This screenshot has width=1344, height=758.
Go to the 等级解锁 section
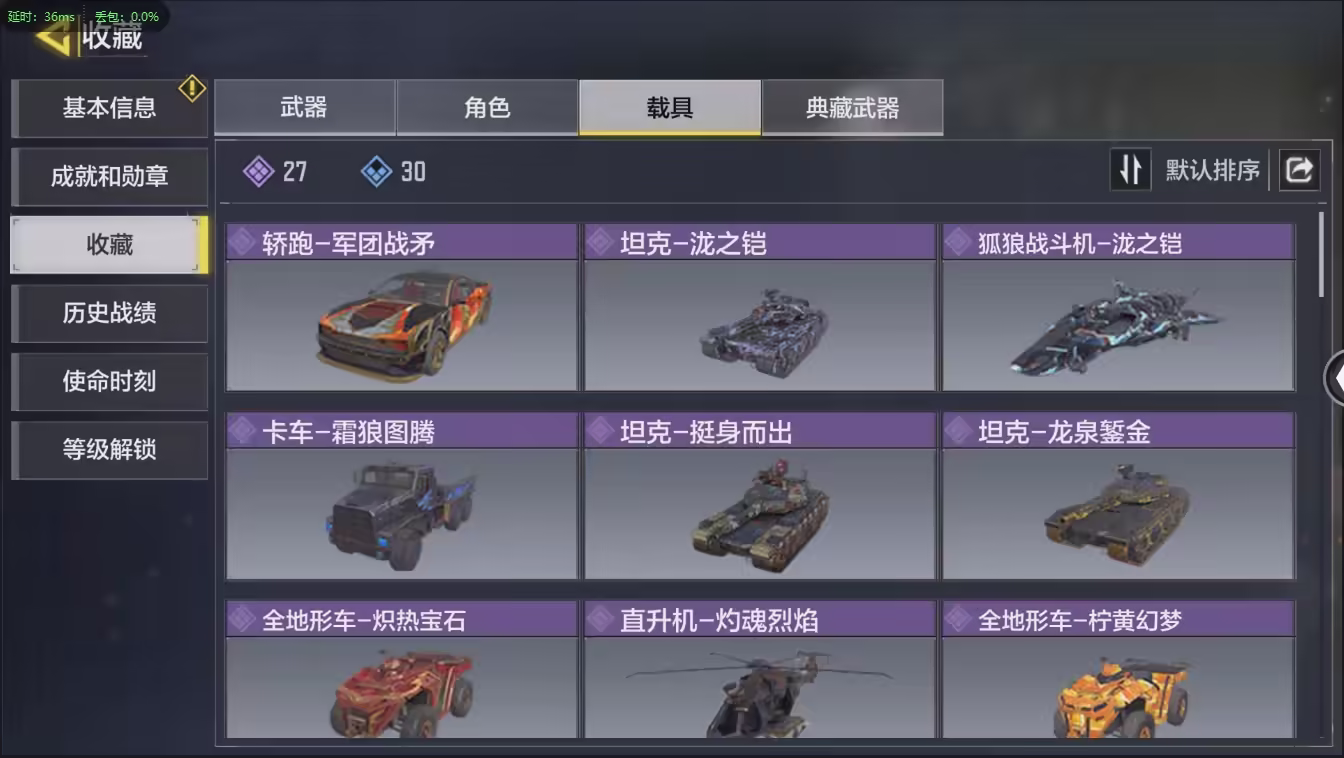click(109, 450)
